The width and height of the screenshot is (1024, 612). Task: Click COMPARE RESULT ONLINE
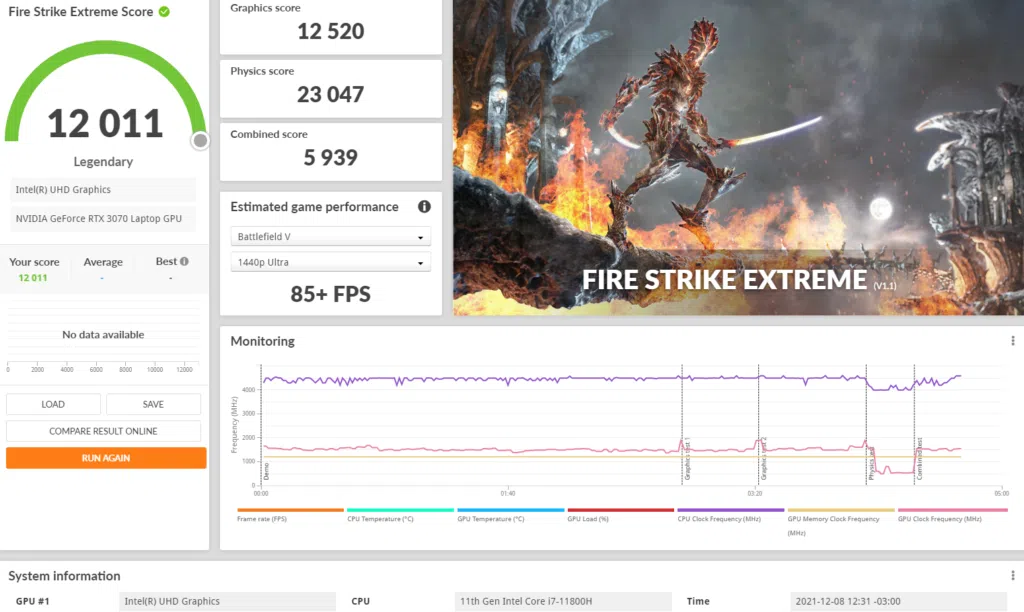click(x=105, y=430)
